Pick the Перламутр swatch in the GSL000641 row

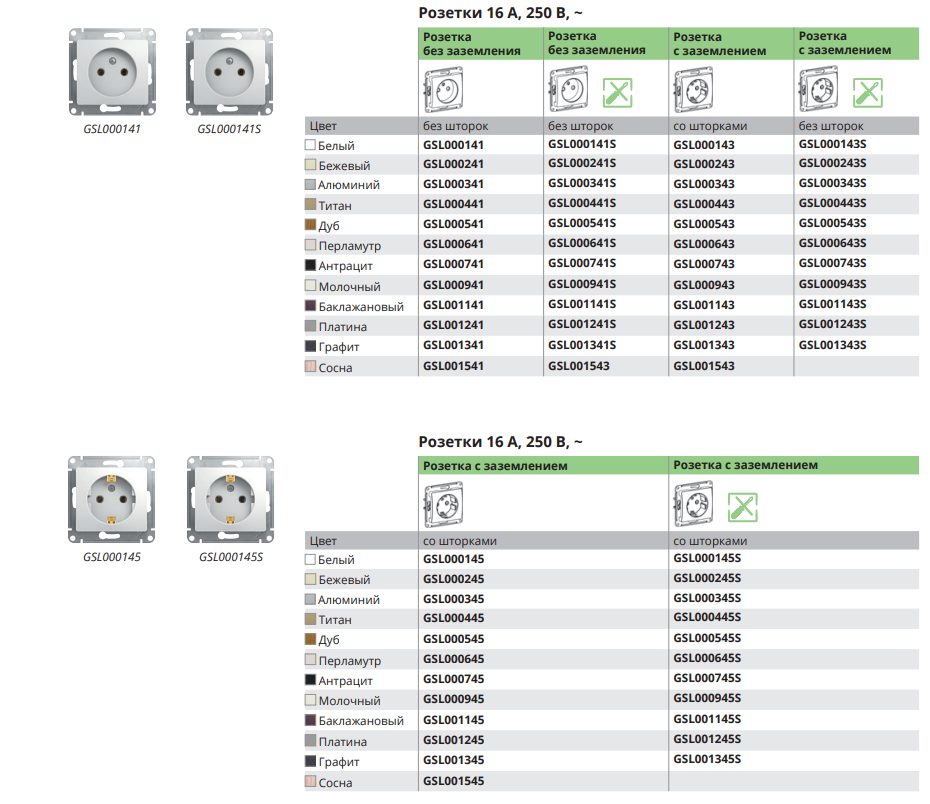(x=310, y=244)
